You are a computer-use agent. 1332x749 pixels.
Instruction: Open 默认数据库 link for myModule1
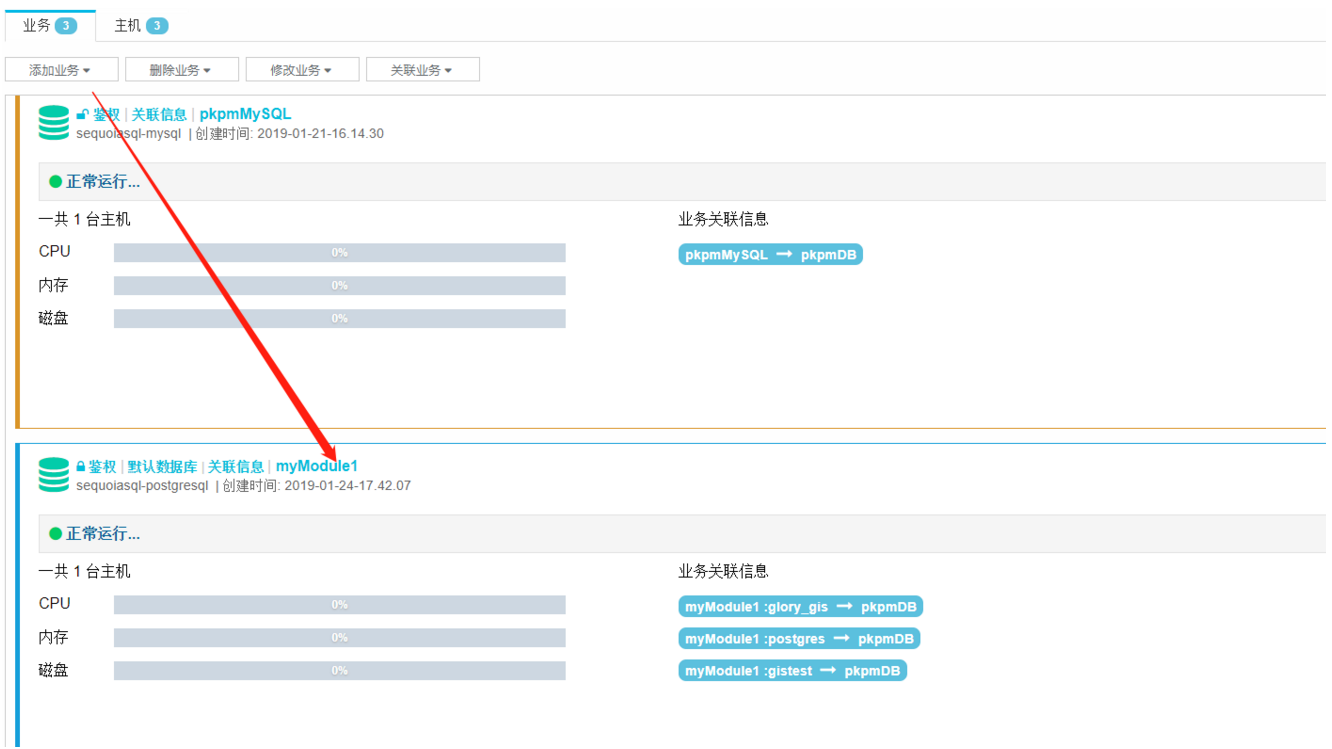pos(162,467)
